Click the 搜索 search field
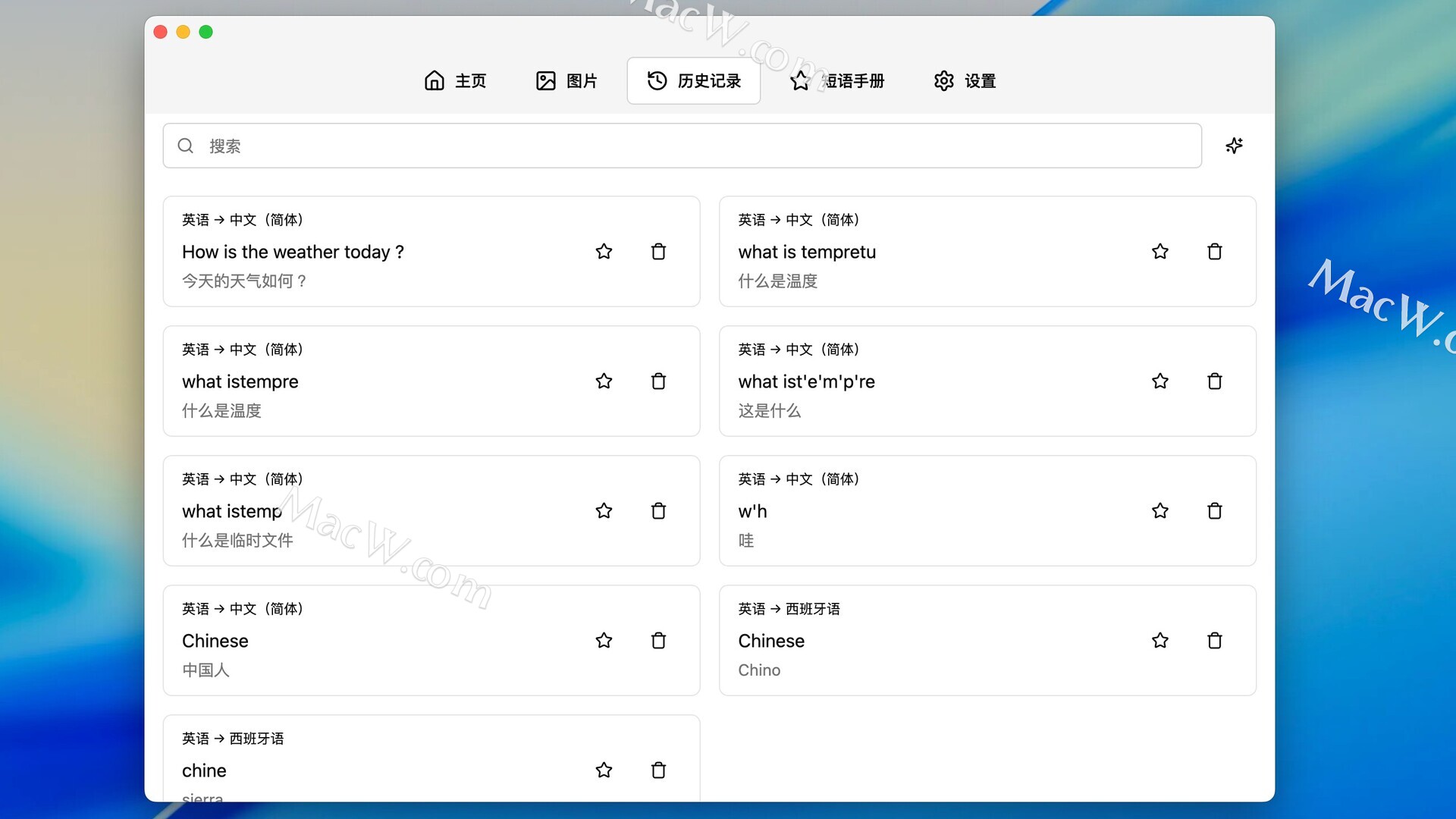The height and width of the screenshot is (819, 1456). pyautogui.click(x=682, y=146)
